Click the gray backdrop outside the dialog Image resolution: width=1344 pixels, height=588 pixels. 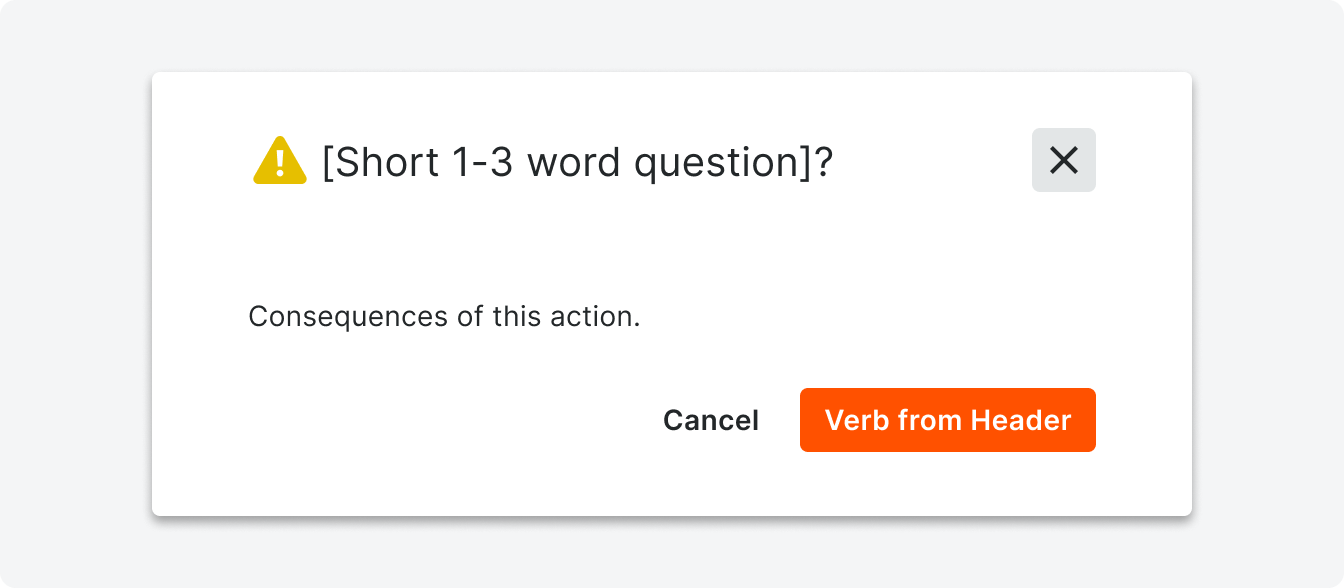pyautogui.click(x=75, y=300)
